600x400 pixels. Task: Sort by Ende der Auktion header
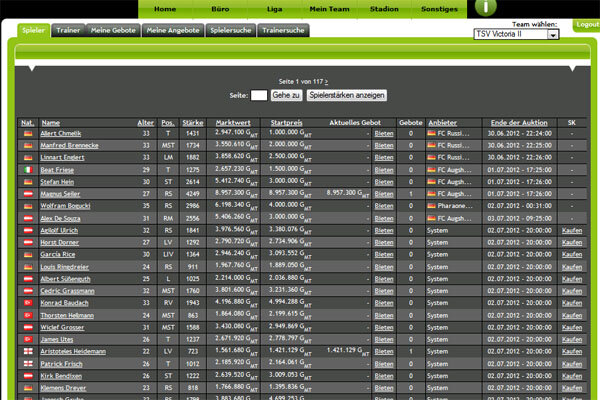tap(519, 123)
